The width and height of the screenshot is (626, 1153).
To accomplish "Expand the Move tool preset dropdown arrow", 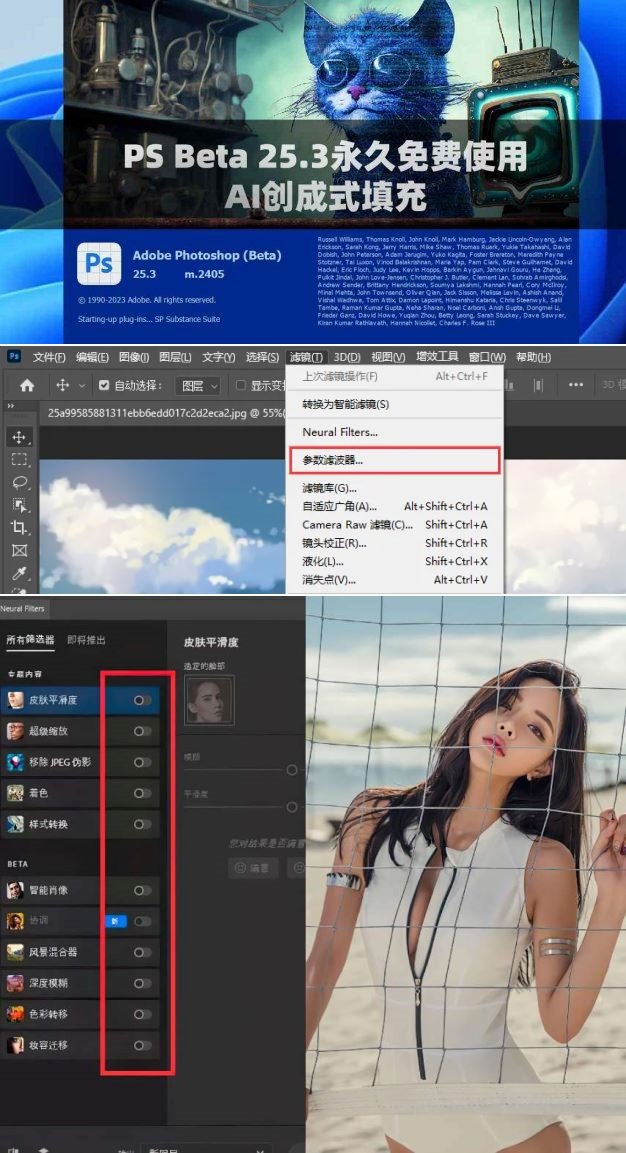I will [x=82, y=385].
